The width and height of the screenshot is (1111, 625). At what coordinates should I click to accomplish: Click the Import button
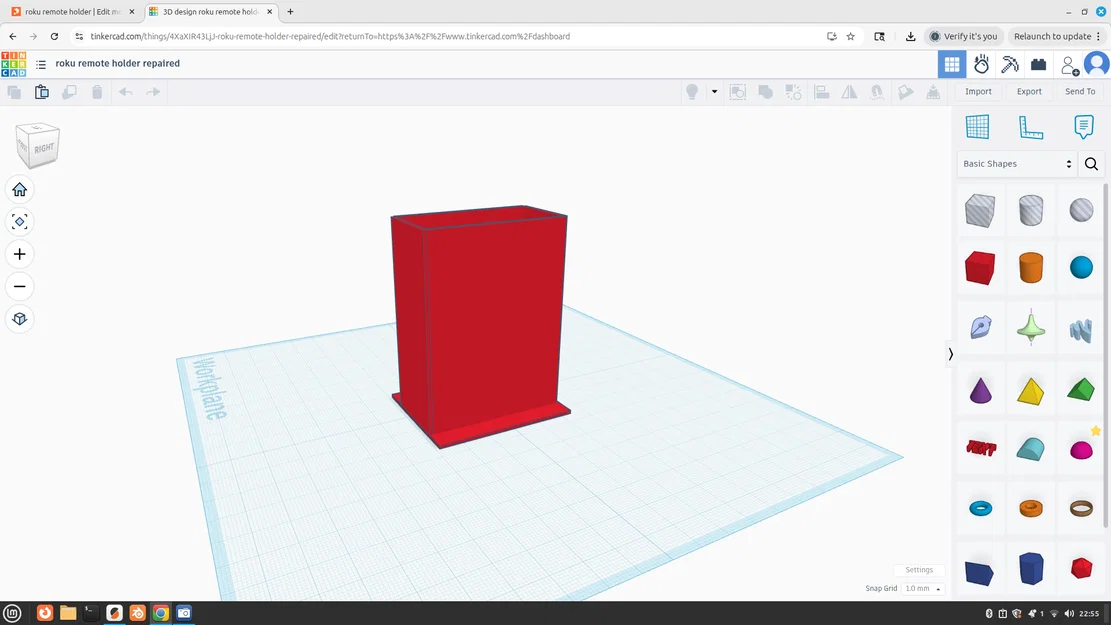[978, 91]
